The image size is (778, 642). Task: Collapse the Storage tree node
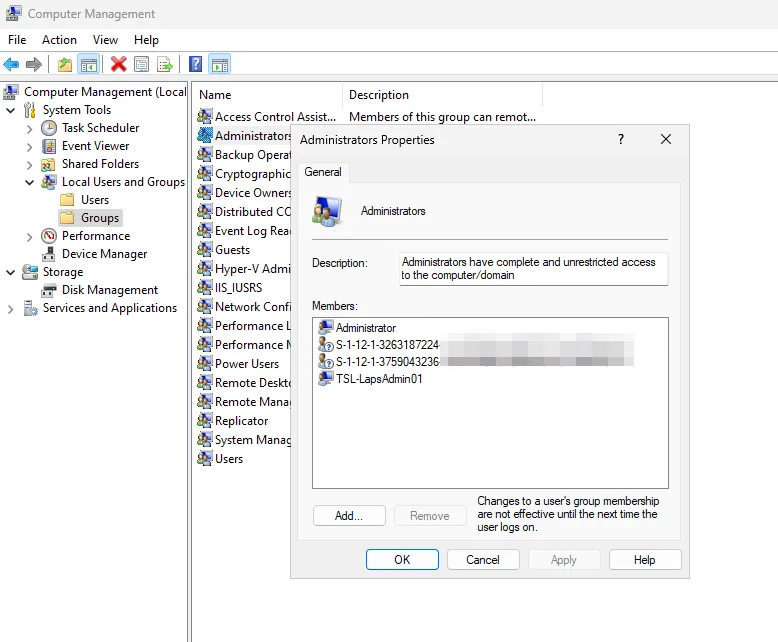click(x=10, y=272)
